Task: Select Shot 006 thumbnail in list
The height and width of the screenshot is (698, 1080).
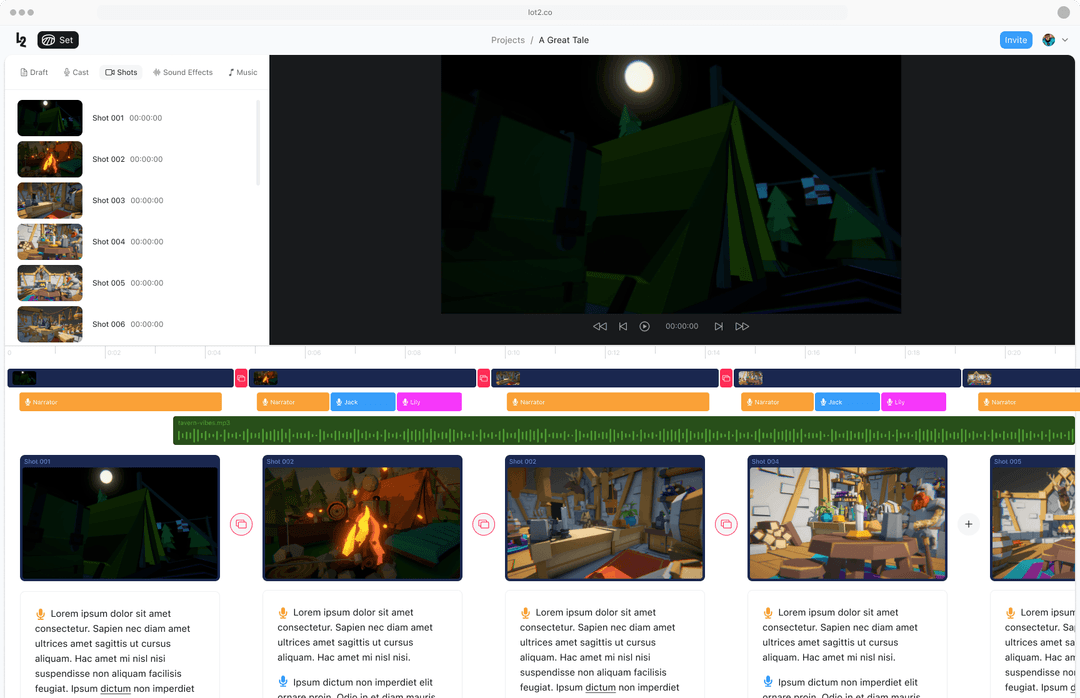Action: pos(50,324)
